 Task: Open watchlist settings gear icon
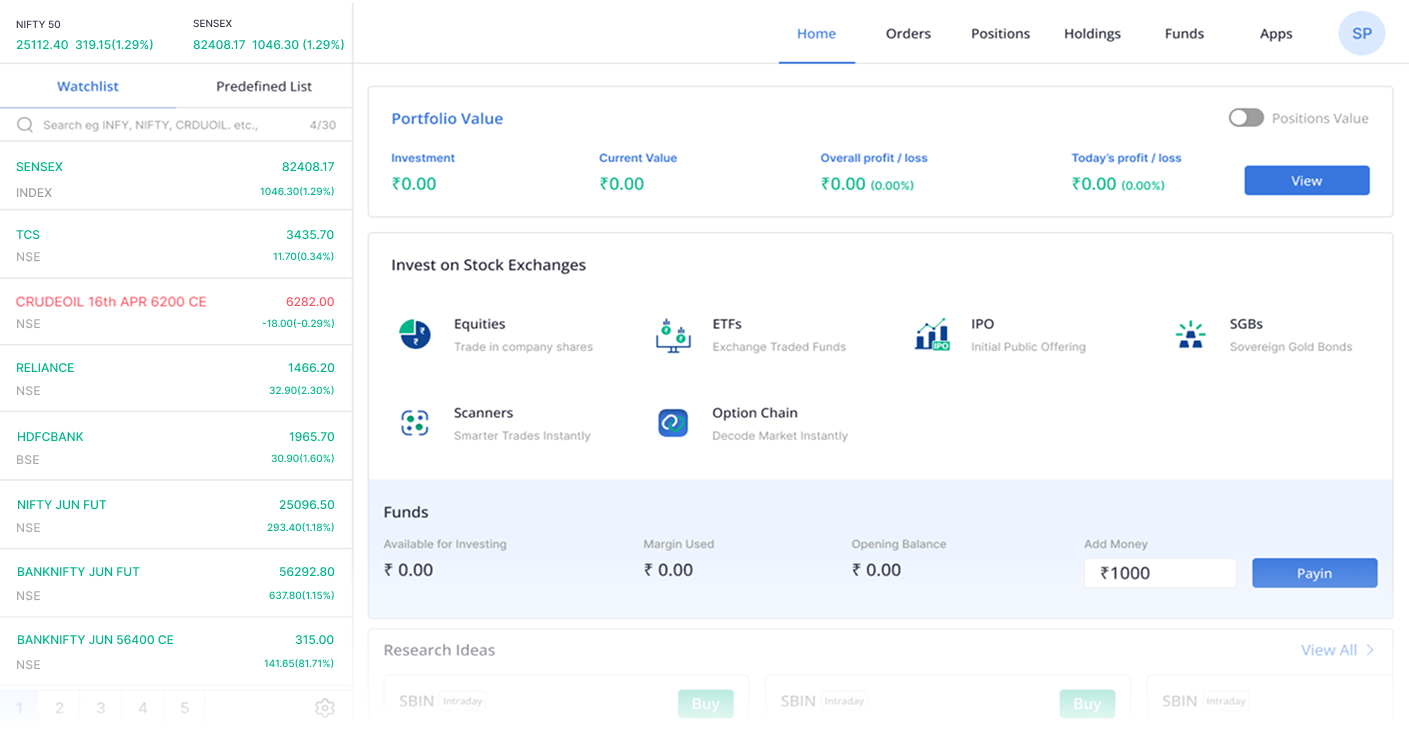(x=325, y=707)
